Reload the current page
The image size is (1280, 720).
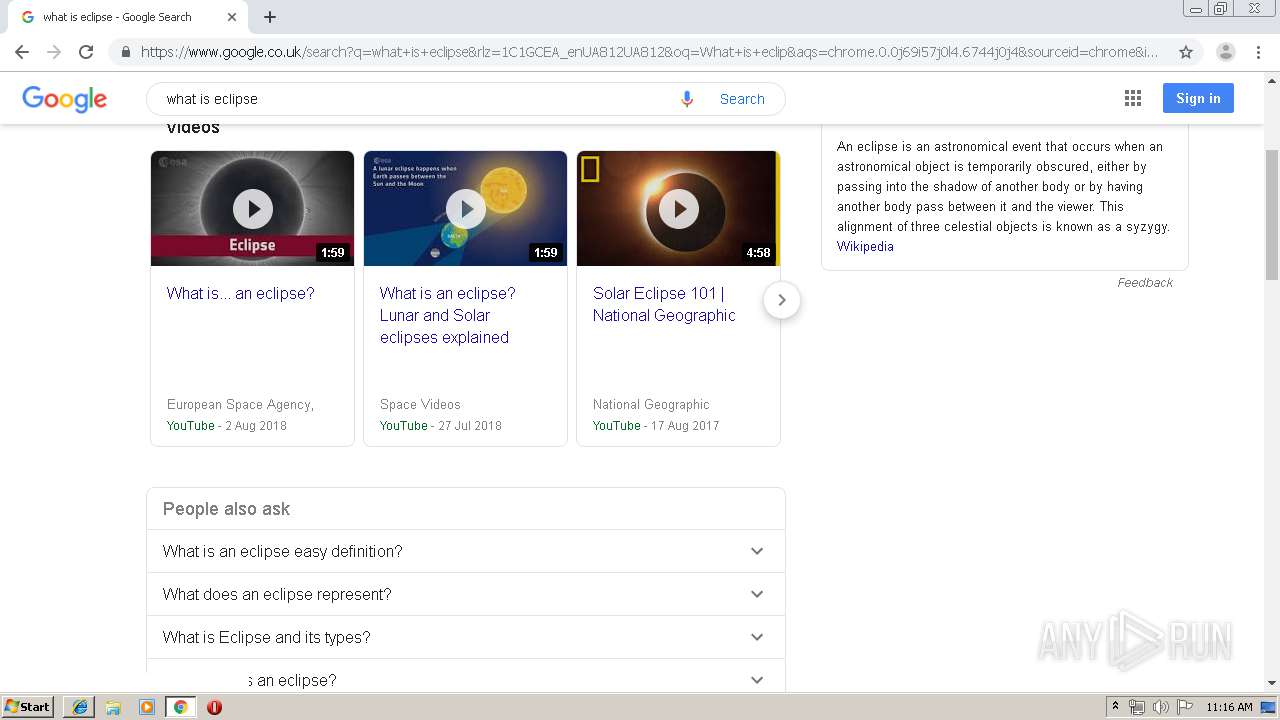tap(86, 52)
